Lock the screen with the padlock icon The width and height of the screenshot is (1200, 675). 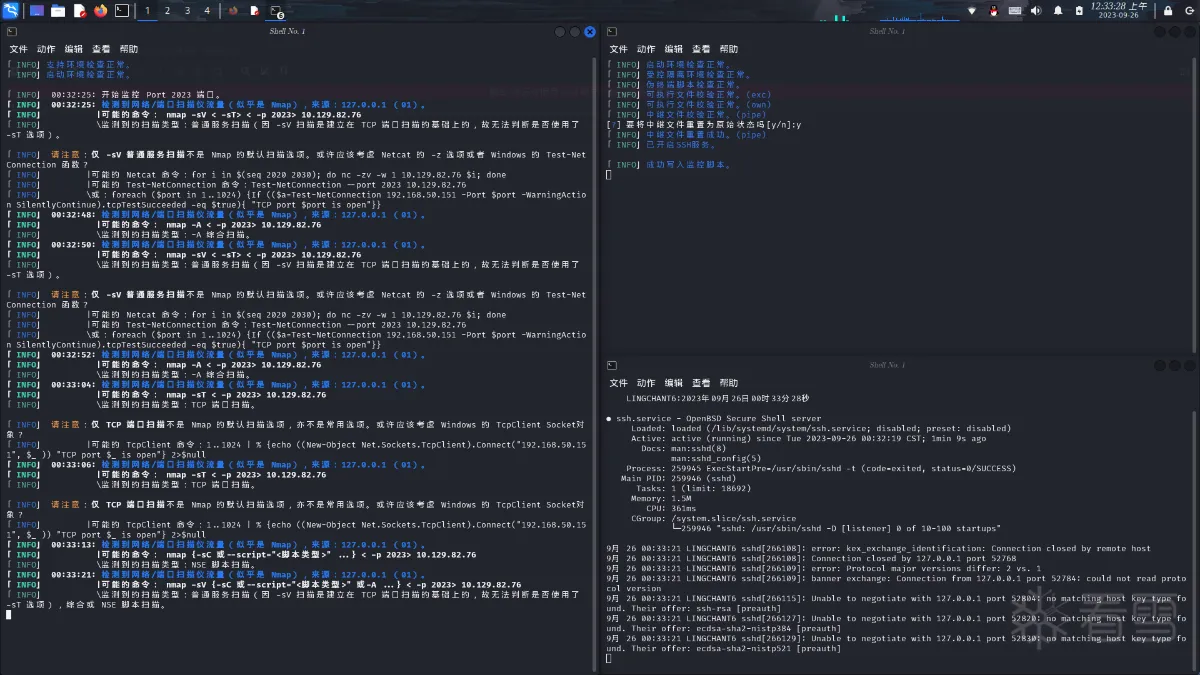click(1168, 11)
